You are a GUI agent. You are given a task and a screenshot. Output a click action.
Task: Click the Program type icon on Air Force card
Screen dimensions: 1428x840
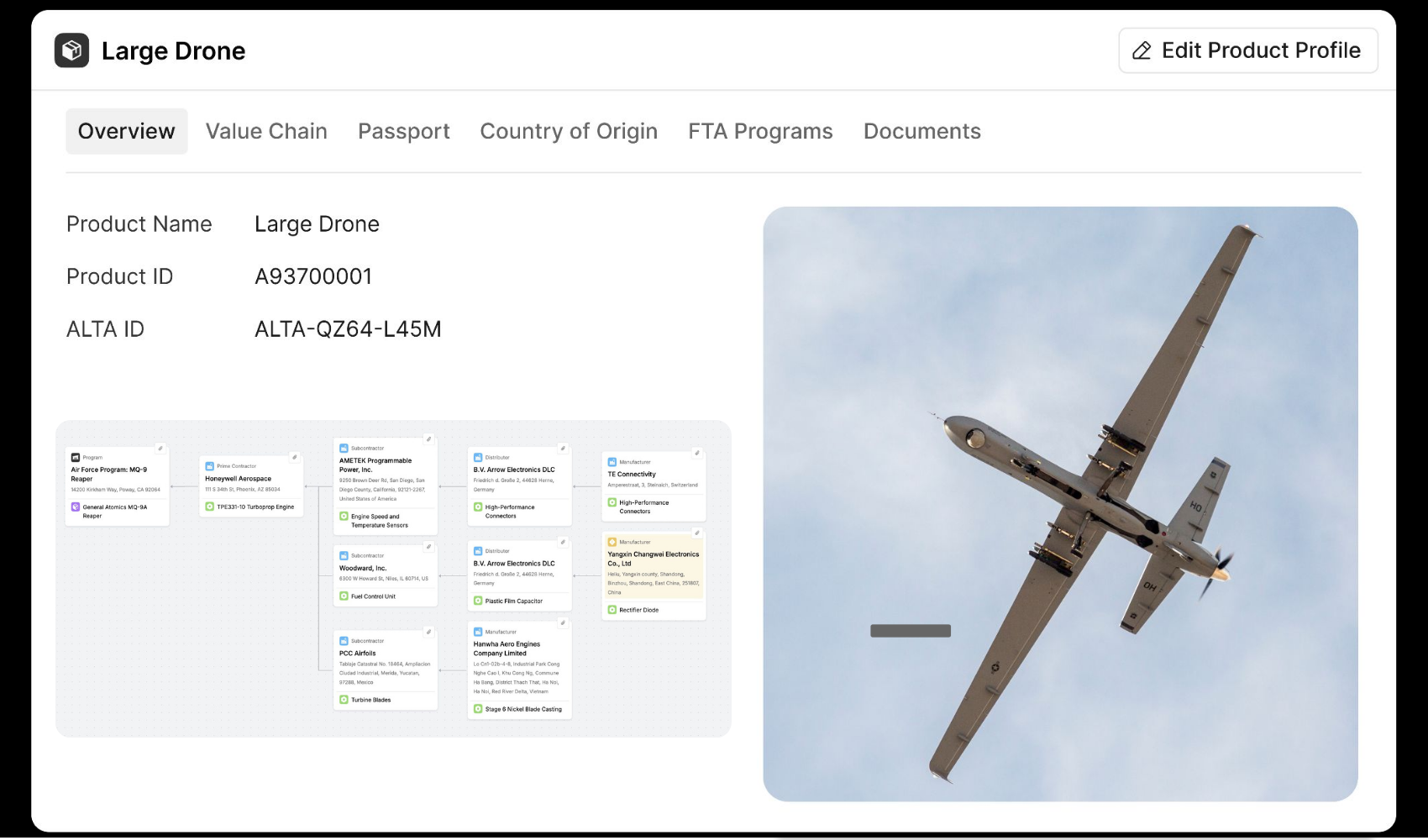76,458
